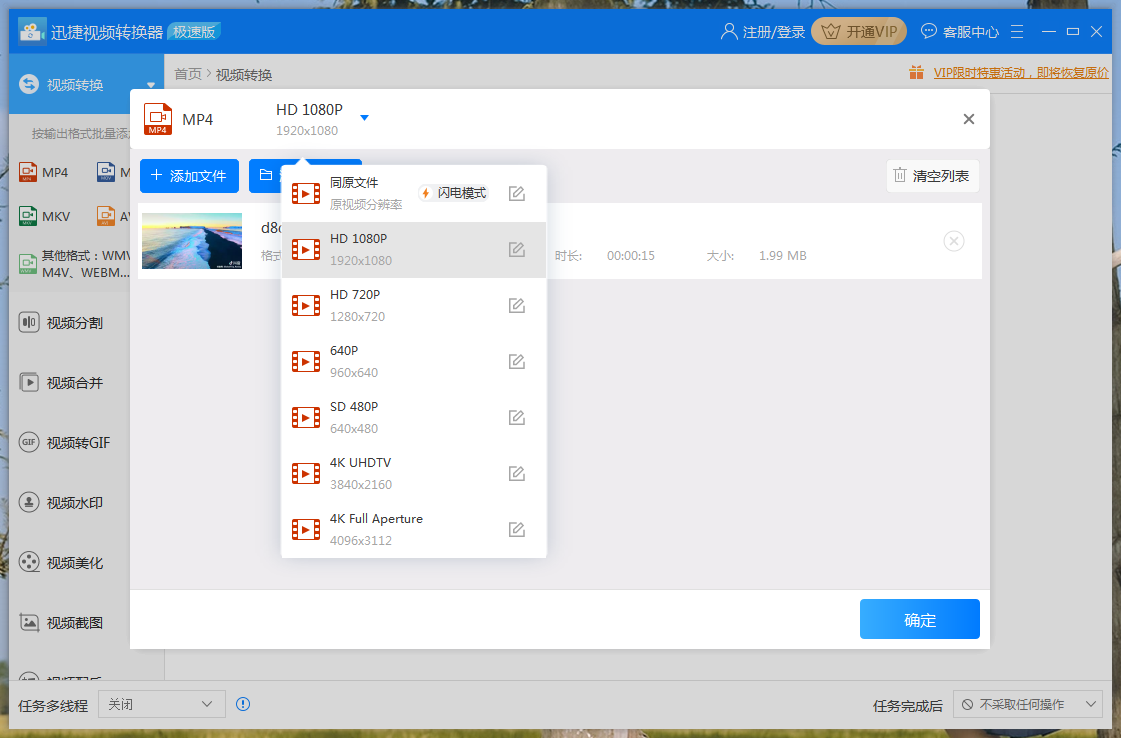Expand the 任务多线程 multithread dropdown

click(160, 704)
